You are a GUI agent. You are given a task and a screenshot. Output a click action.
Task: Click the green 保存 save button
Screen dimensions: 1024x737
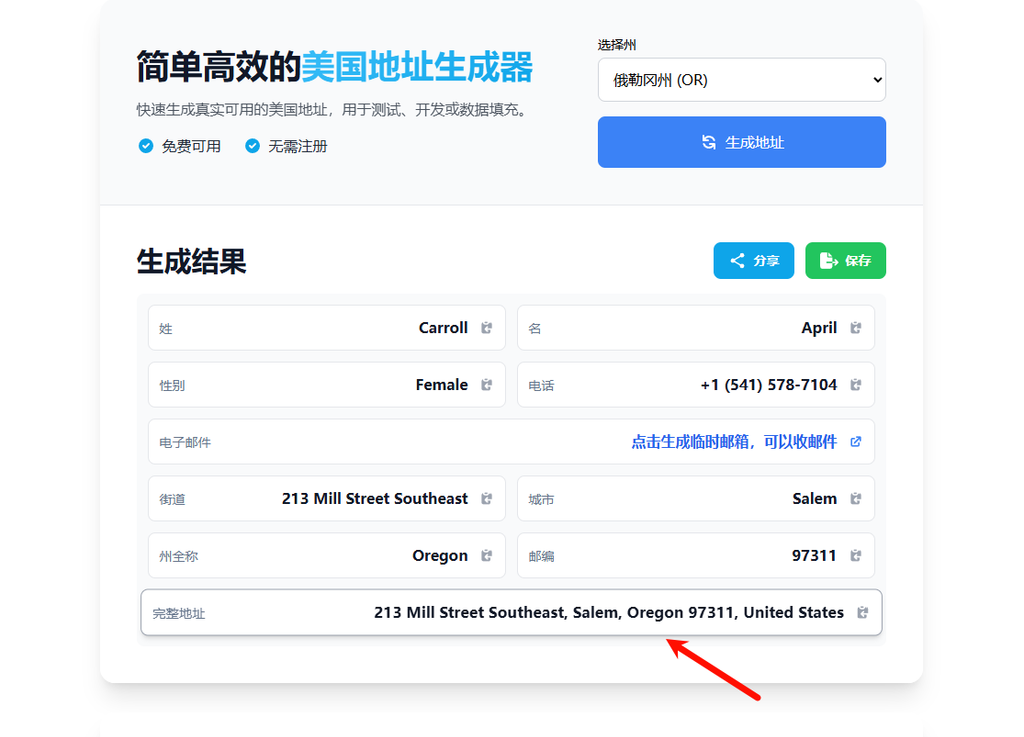click(x=846, y=260)
